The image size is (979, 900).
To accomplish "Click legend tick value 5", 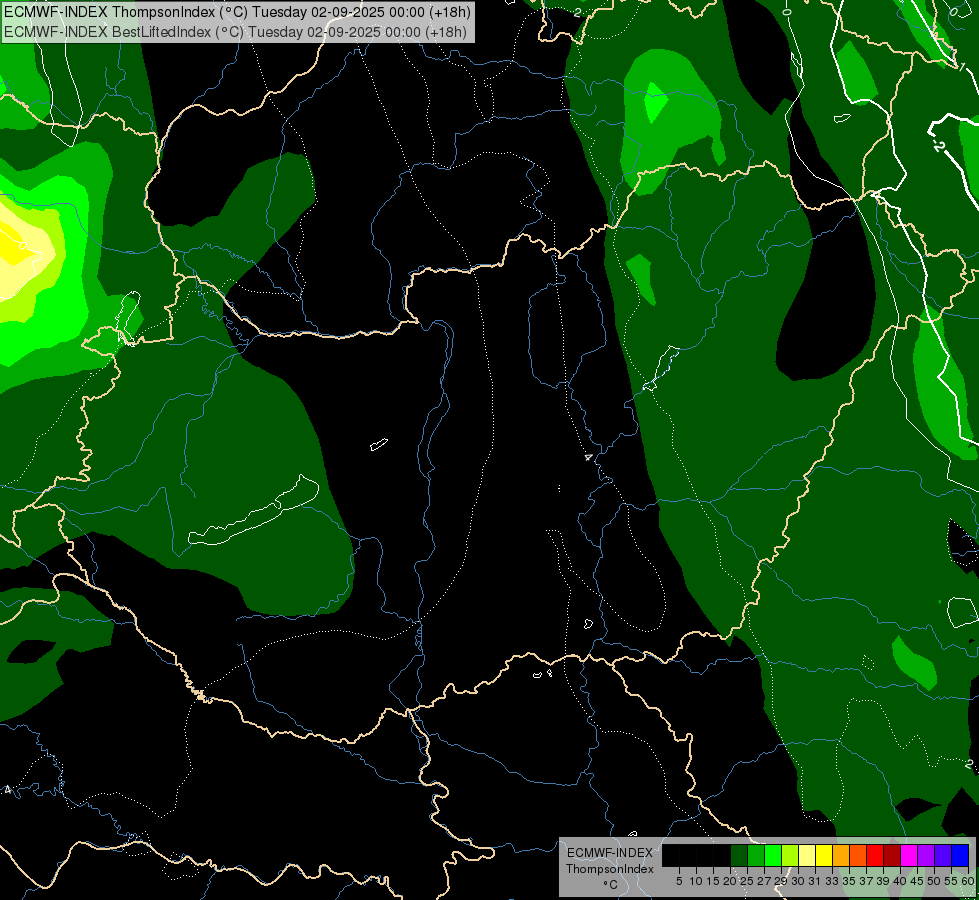I will pyautogui.click(x=679, y=881).
